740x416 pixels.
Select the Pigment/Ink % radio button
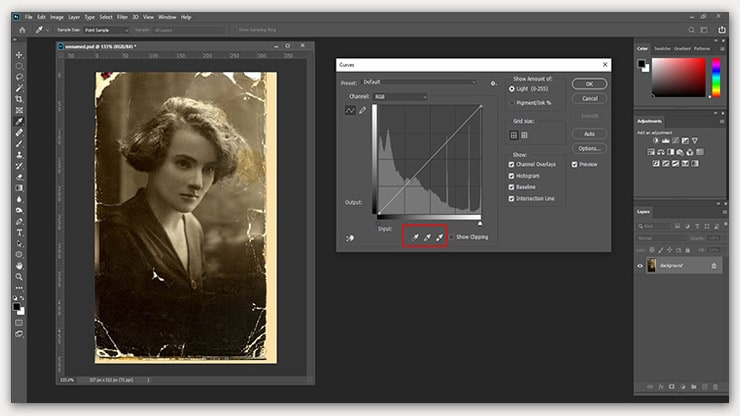[513, 102]
